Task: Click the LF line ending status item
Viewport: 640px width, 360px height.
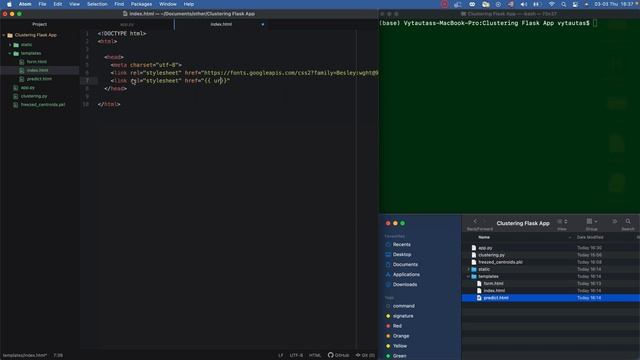Action: coord(280,355)
